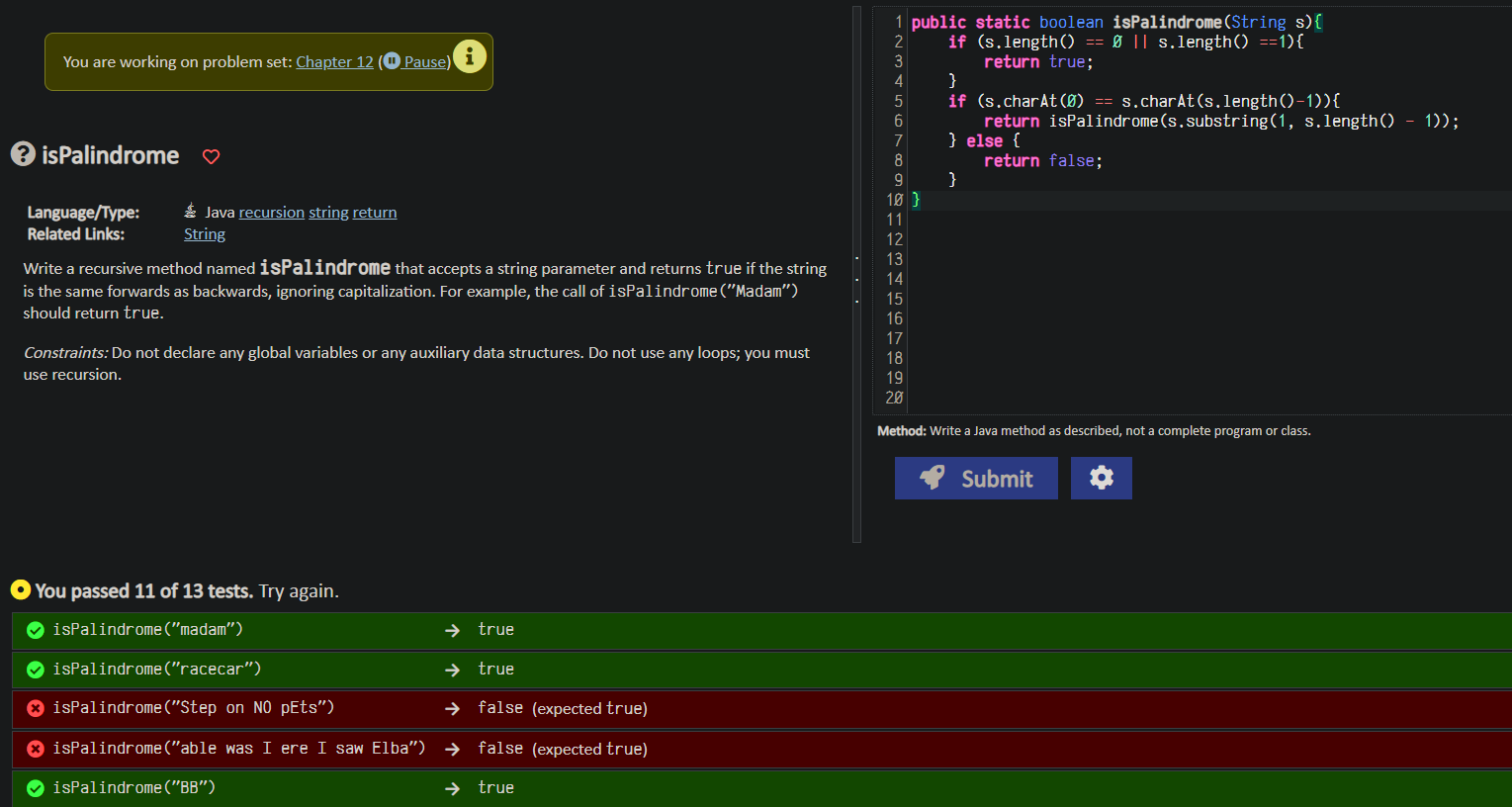Click the yellow status circle near 'You passed 11 of 13 tests'
The image size is (1512, 807).
tap(20, 588)
